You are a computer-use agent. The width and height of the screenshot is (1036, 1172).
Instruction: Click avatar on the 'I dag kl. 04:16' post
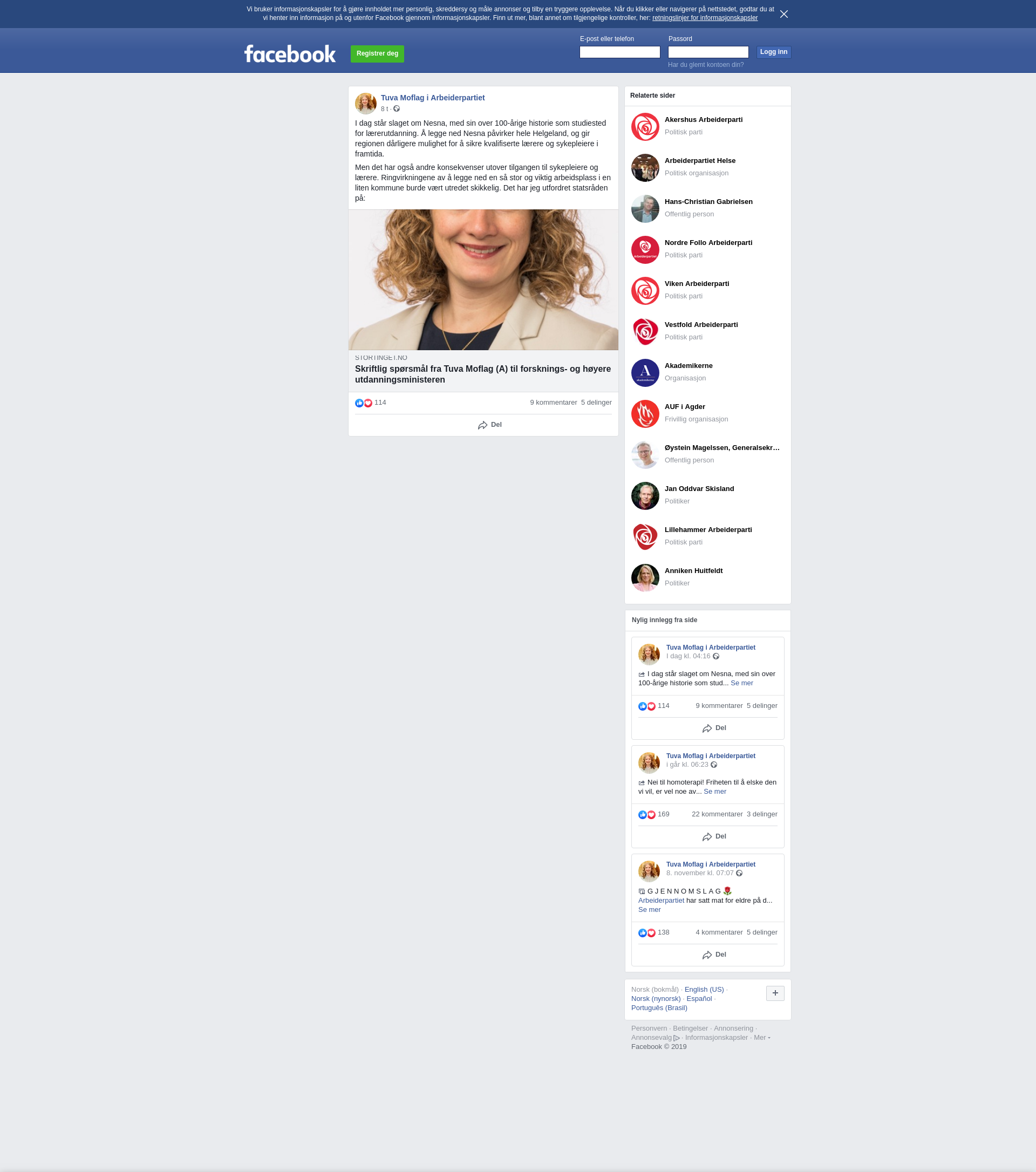[649, 654]
